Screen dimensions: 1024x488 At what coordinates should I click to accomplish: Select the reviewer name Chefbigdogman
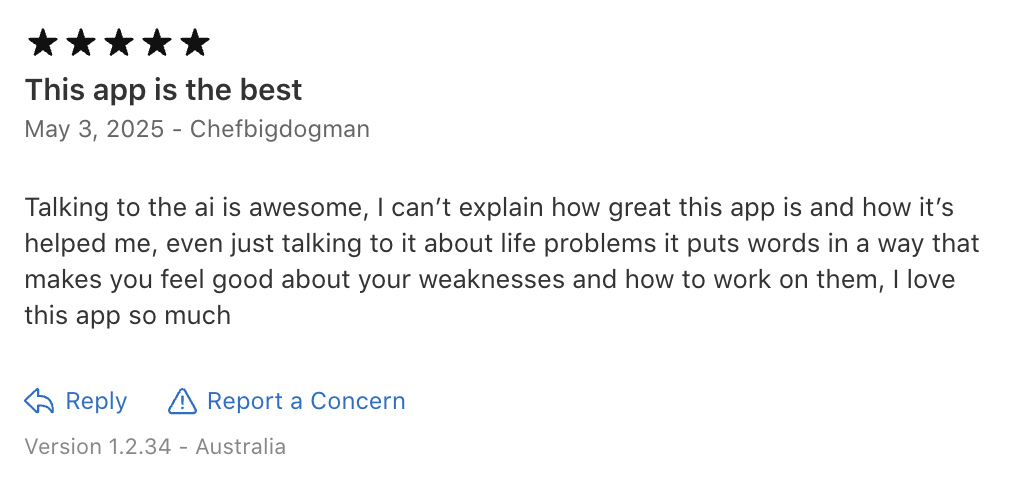(279, 129)
